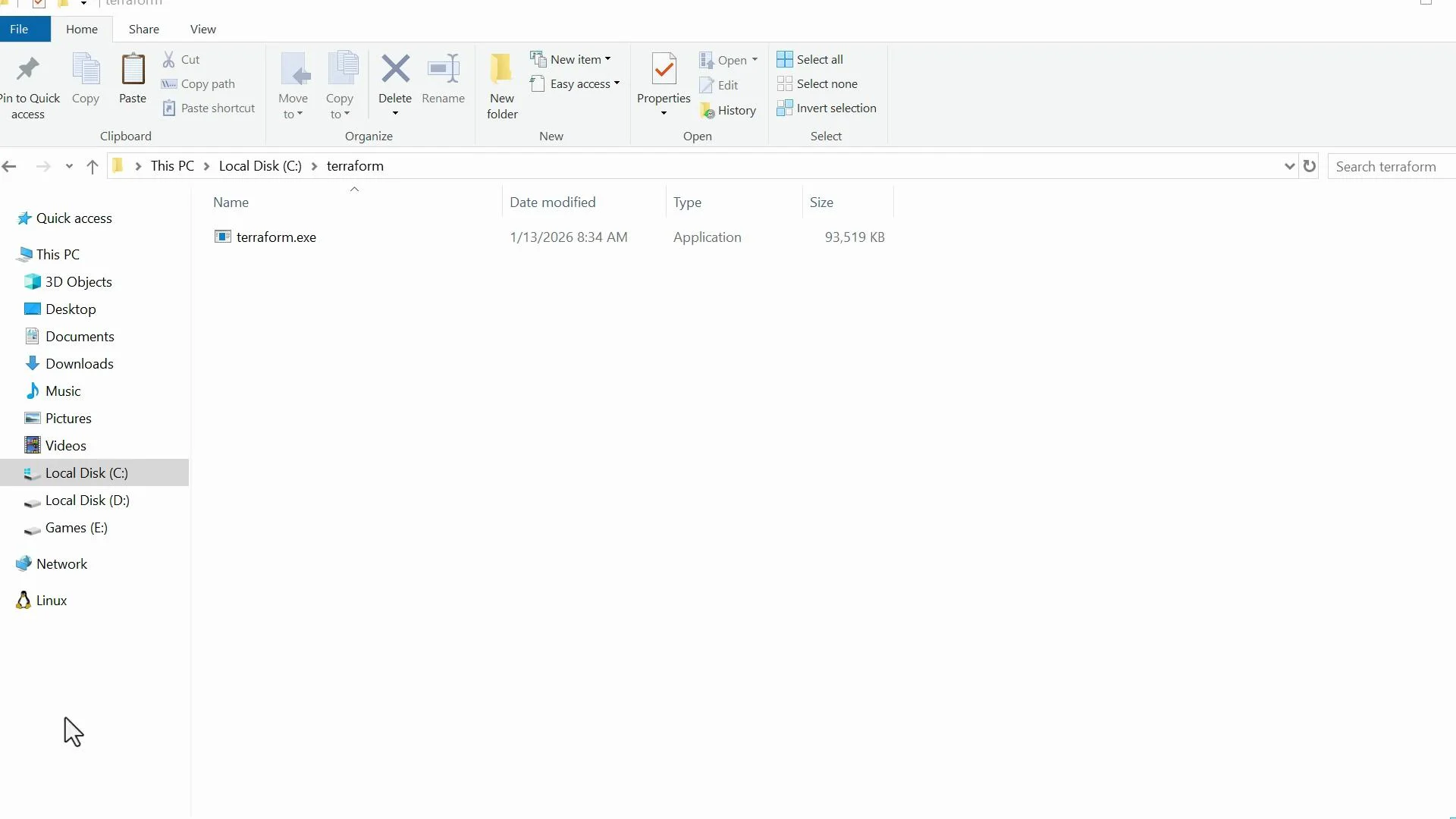This screenshot has height=819, width=1456.
Task: Switch to the Share tab
Action: [x=144, y=29]
